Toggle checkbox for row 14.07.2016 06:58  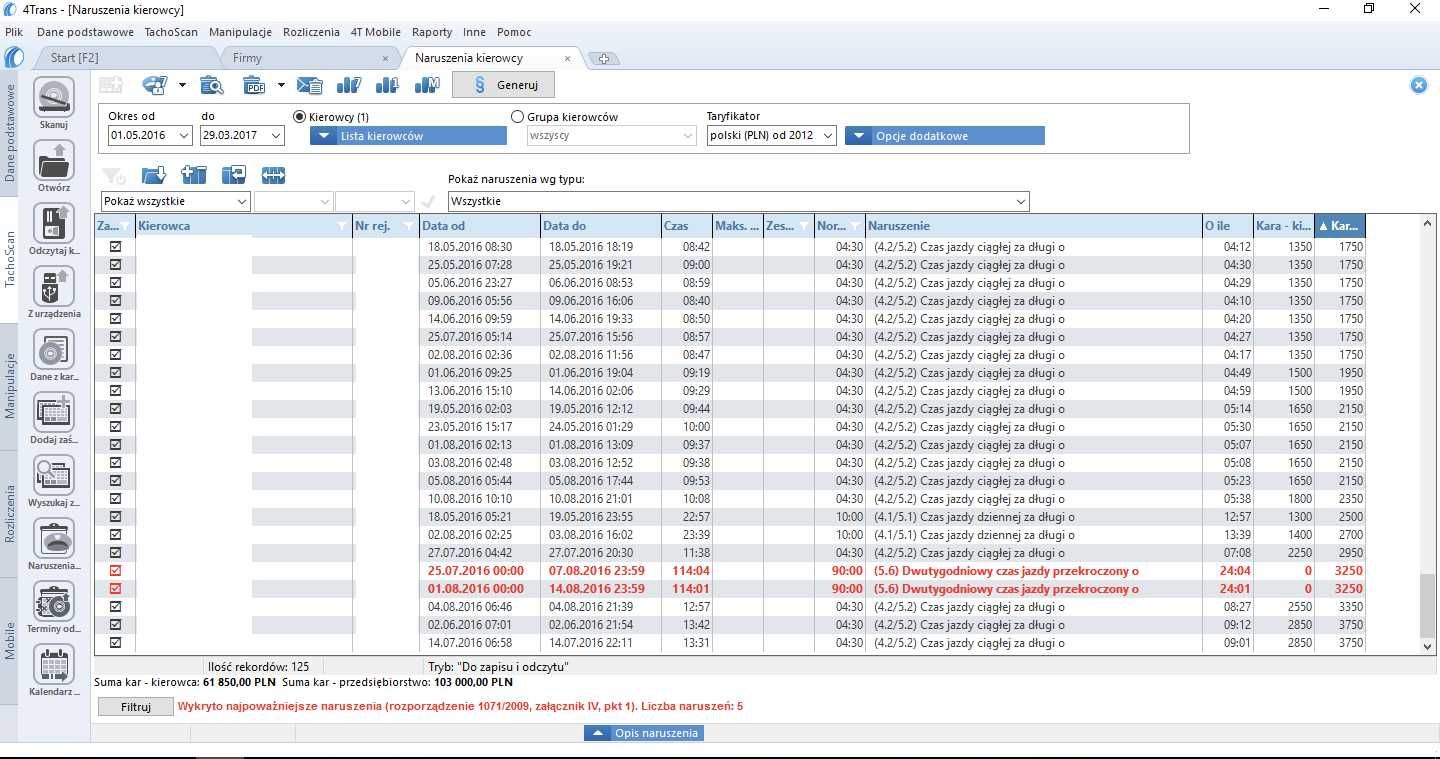(x=115, y=643)
